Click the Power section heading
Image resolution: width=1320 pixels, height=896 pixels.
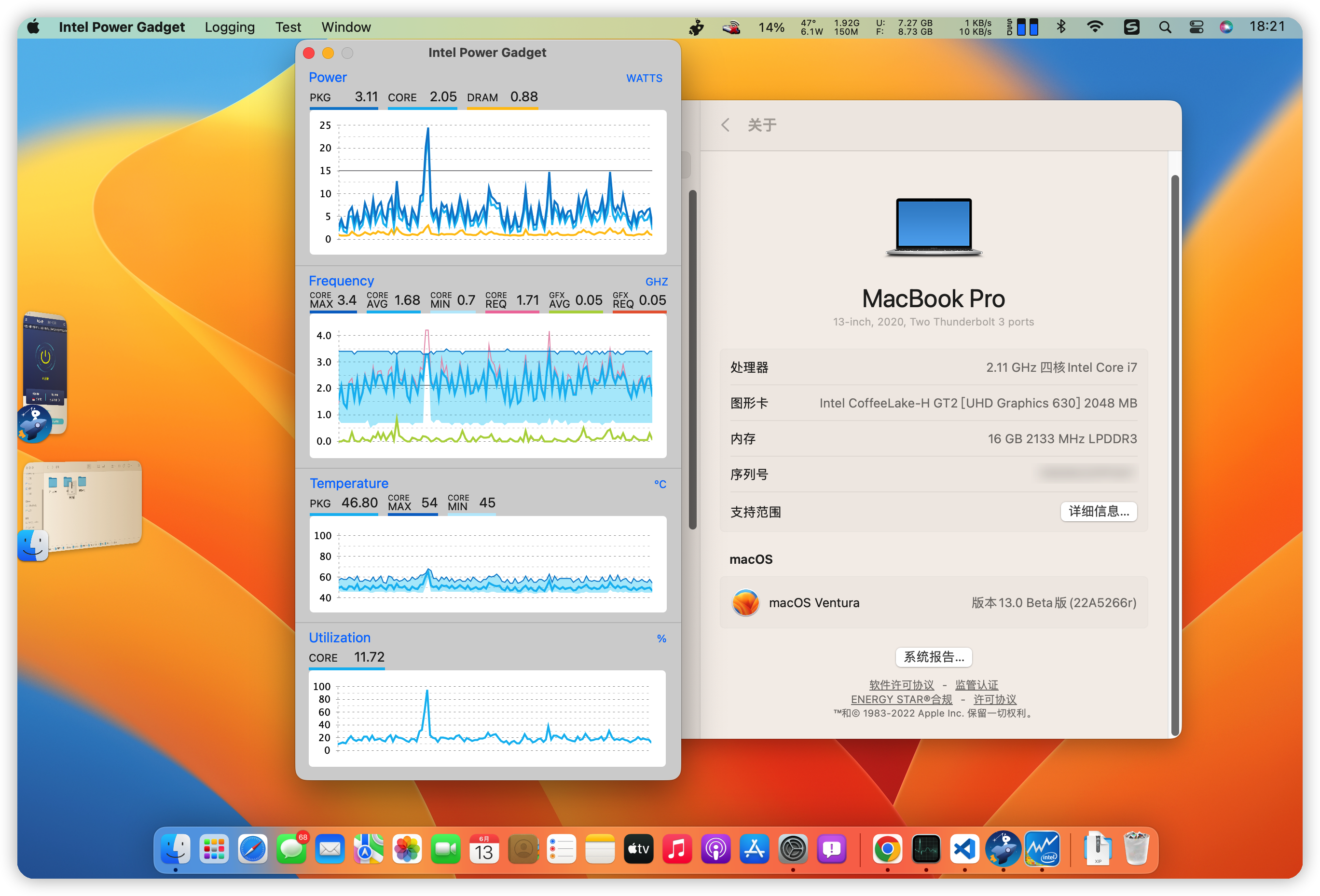327,77
